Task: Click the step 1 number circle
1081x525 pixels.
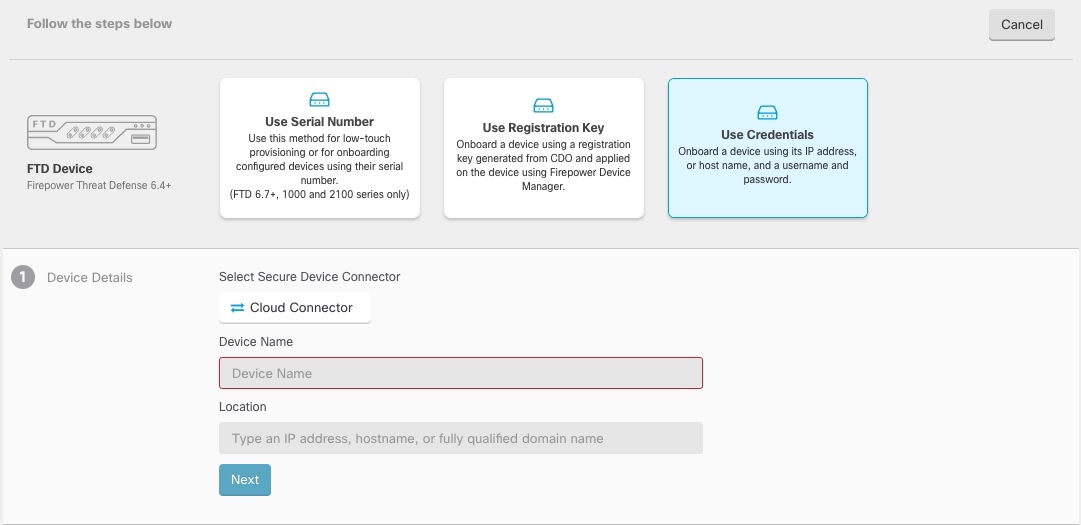Action: coord(23,278)
